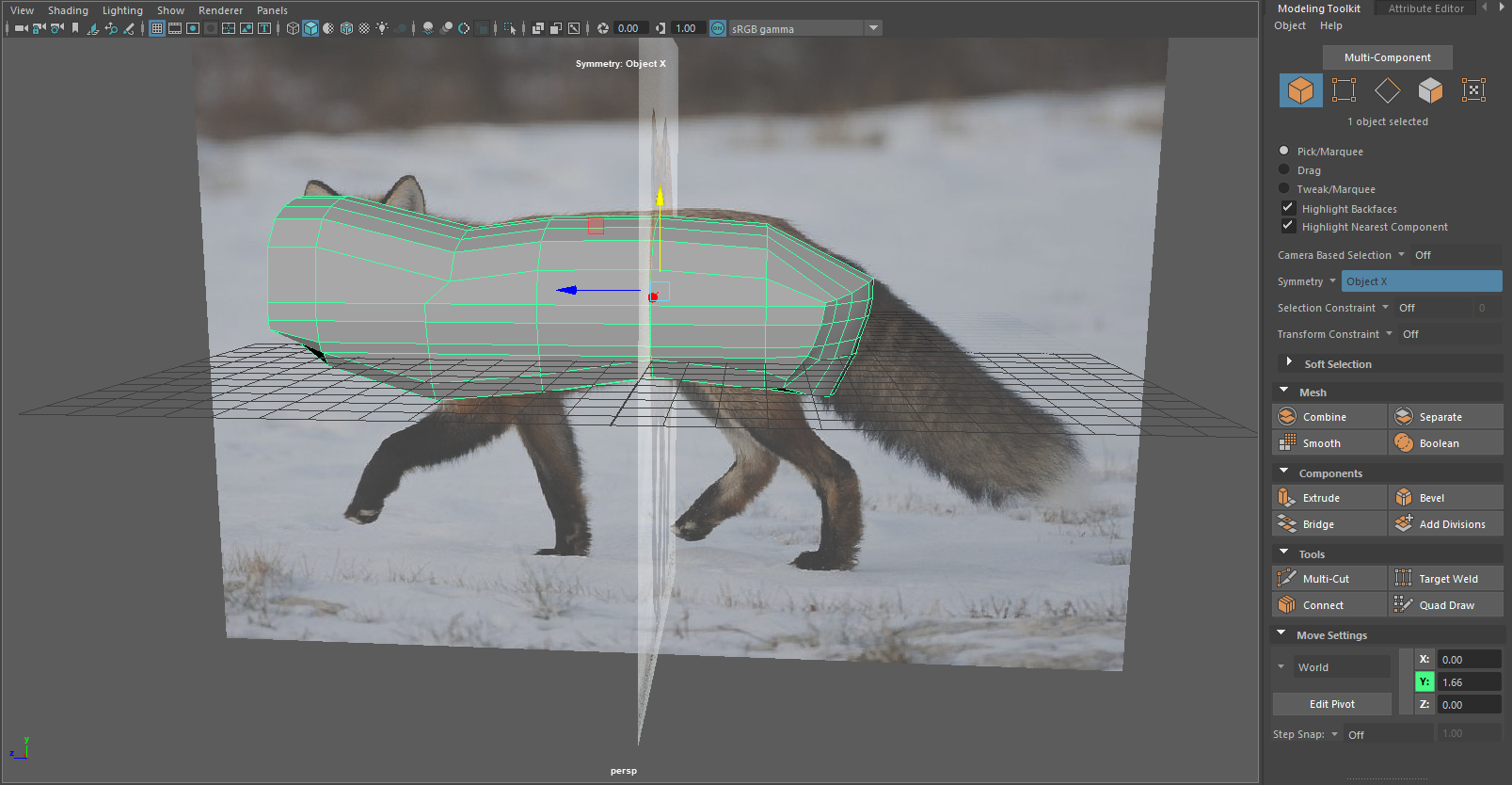The height and width of the screenshot is (785, 1512).
Task: Select Vertex selection mode icon
Action: [x=1344, y=90]
